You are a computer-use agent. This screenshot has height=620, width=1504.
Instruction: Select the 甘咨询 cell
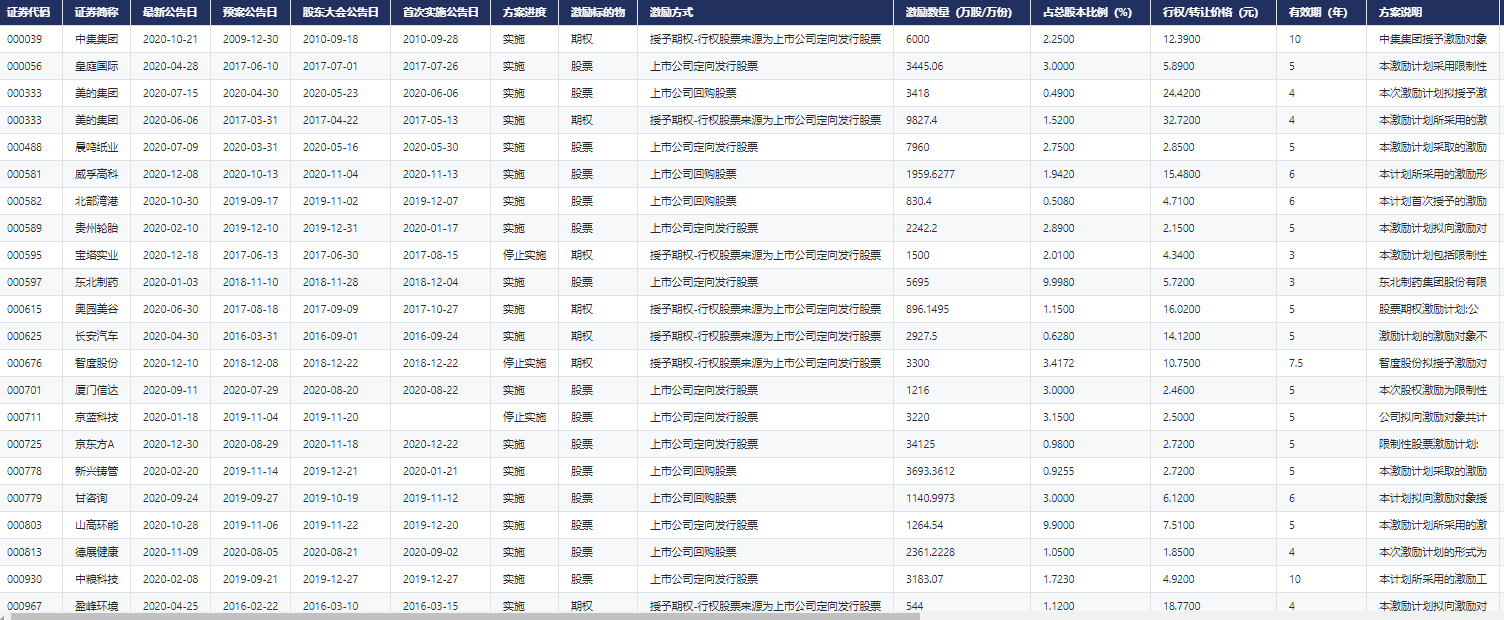pyautogui.click(x=91, y=498)
